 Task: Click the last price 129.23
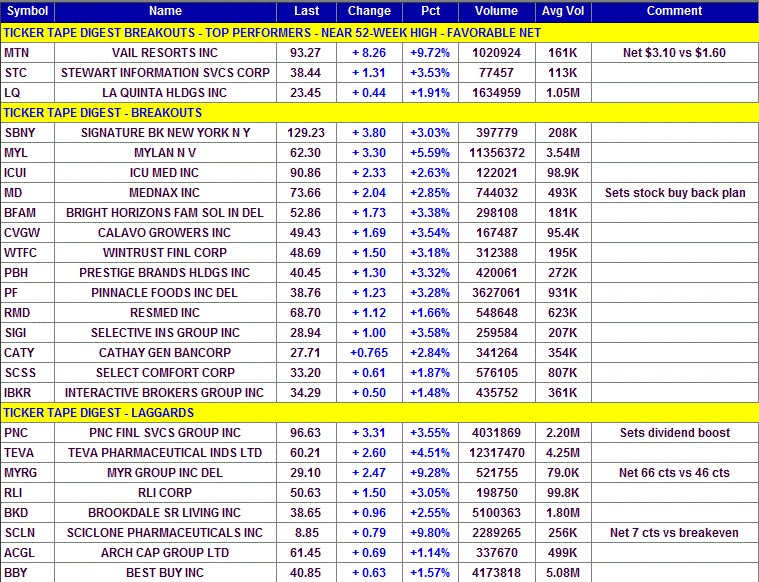(305, 133)
